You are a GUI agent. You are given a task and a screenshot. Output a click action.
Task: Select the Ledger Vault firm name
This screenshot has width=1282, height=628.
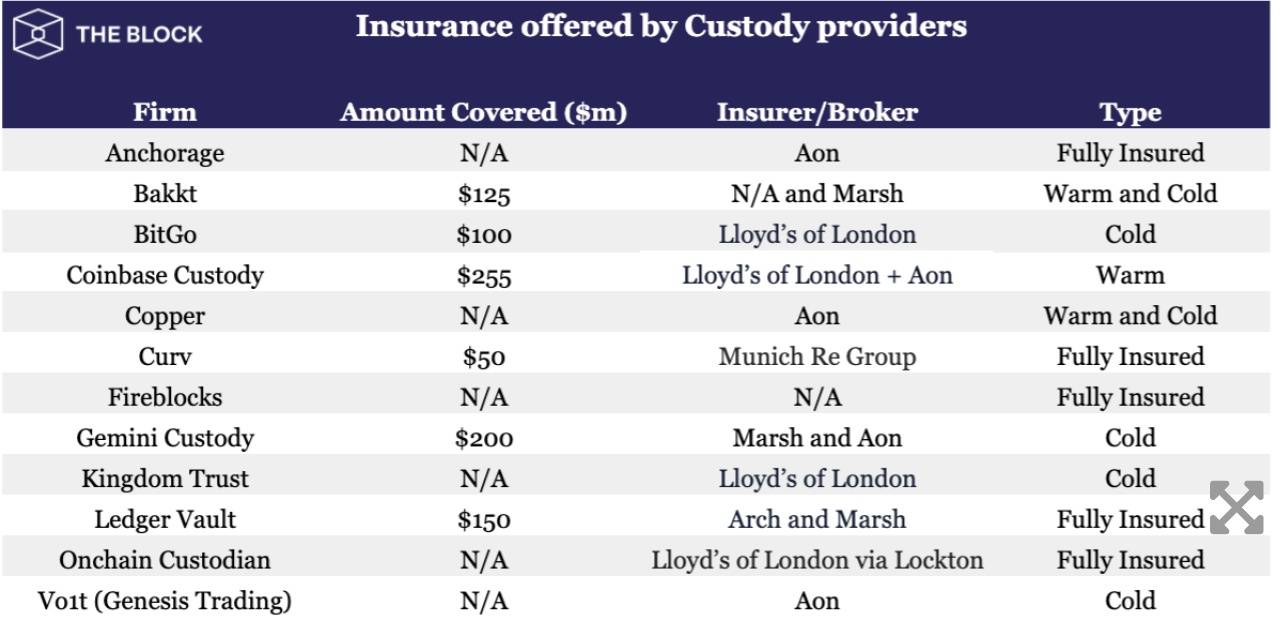point(165,519)
